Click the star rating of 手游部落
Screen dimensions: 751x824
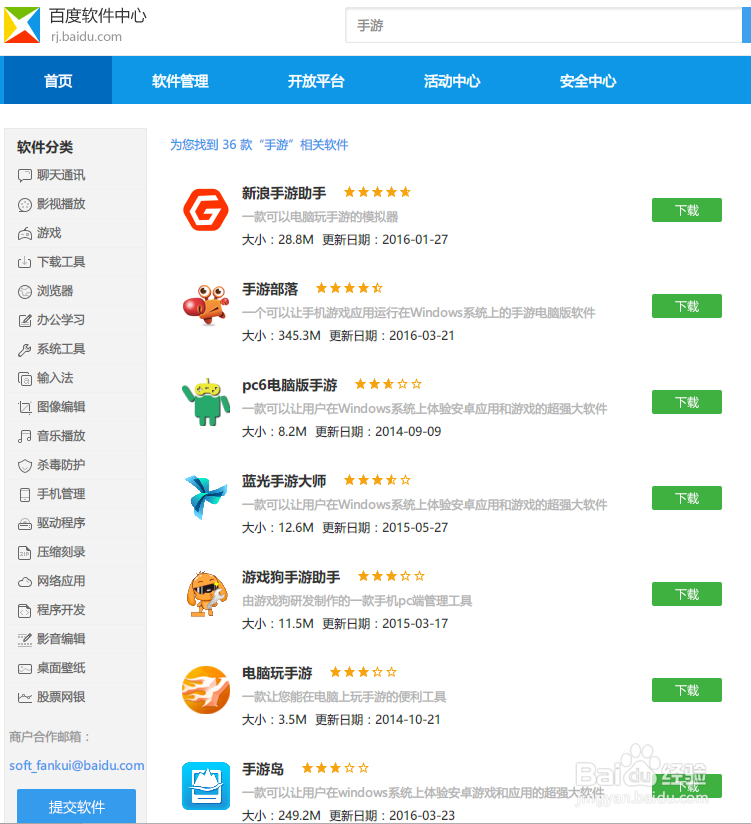[349, 288]
